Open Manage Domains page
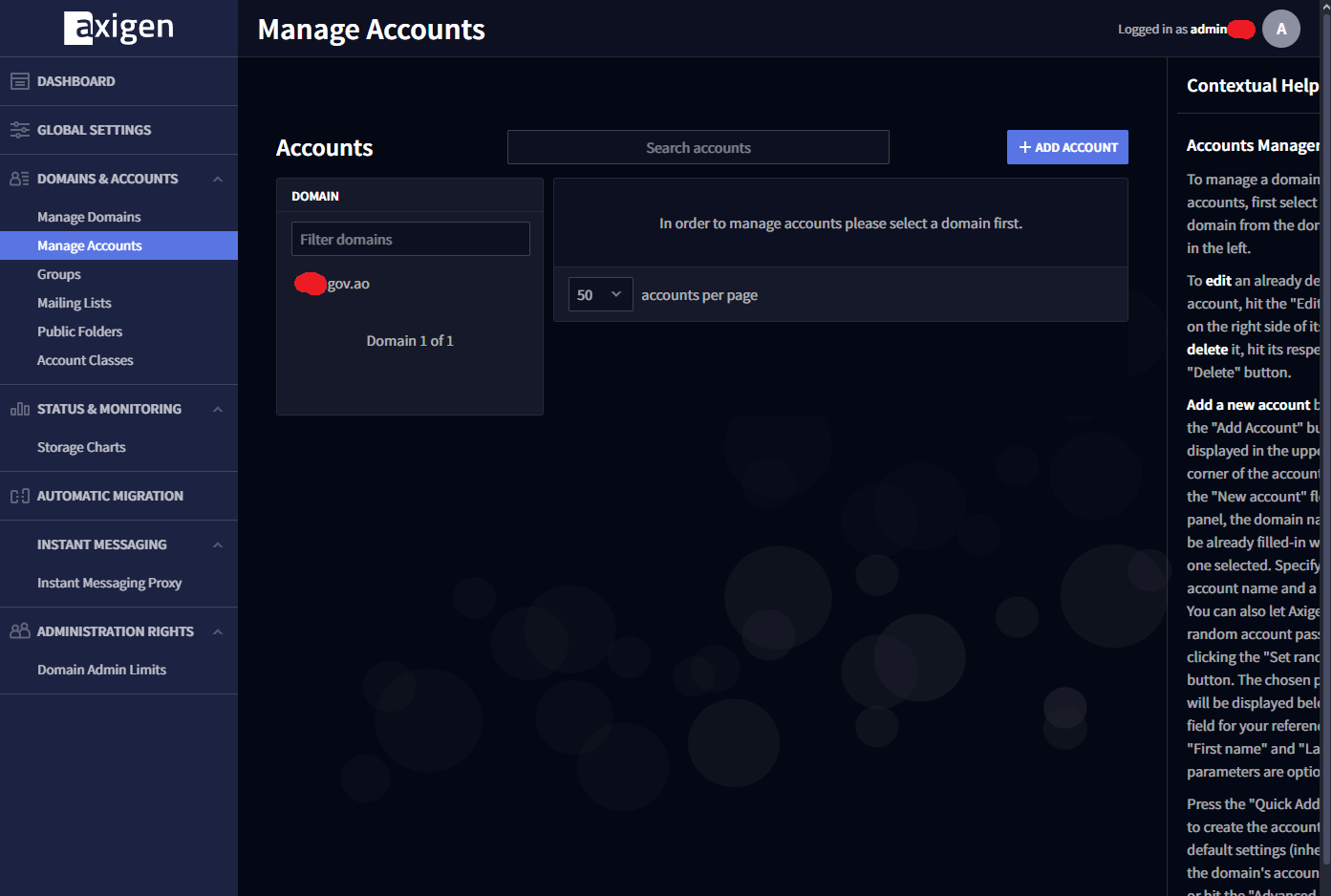 (x=89, y=217)
